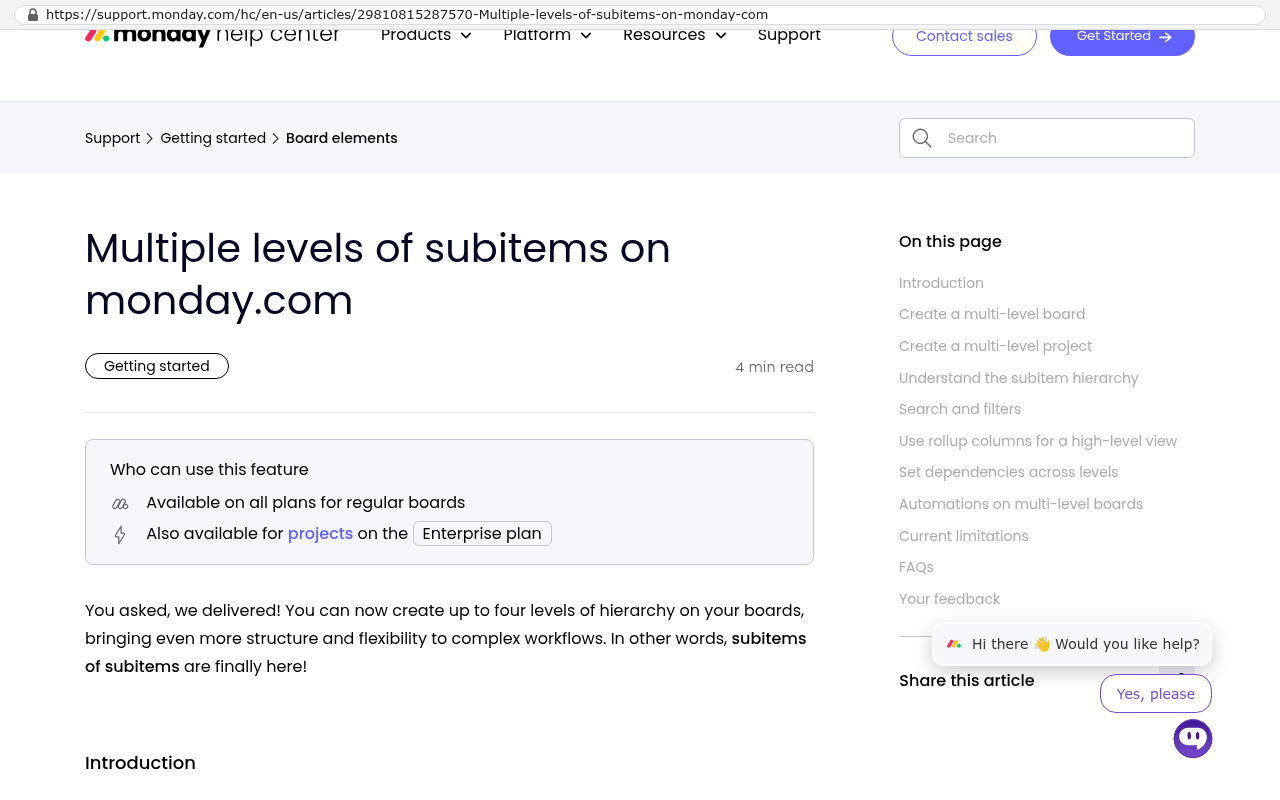1280x800 pixels.
Task: Click the monday help center logo
Action: [212, 36]
